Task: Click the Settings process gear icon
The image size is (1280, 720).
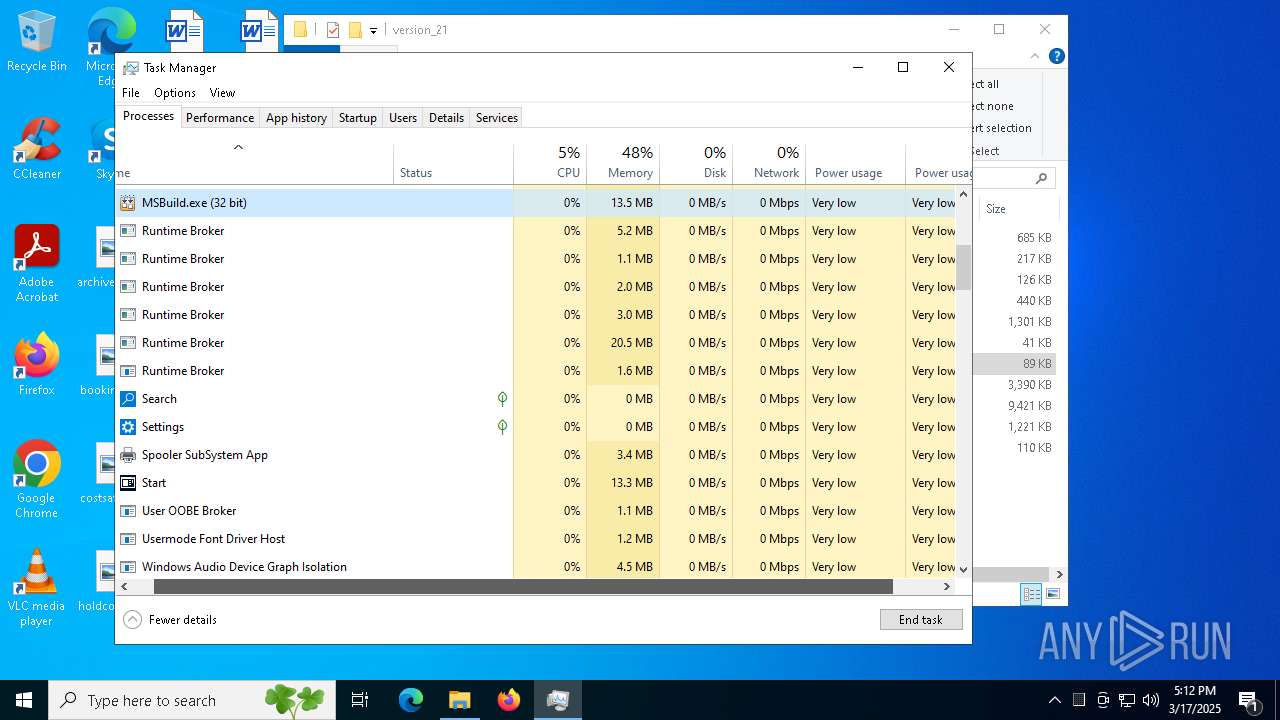Action: point(128,427)
